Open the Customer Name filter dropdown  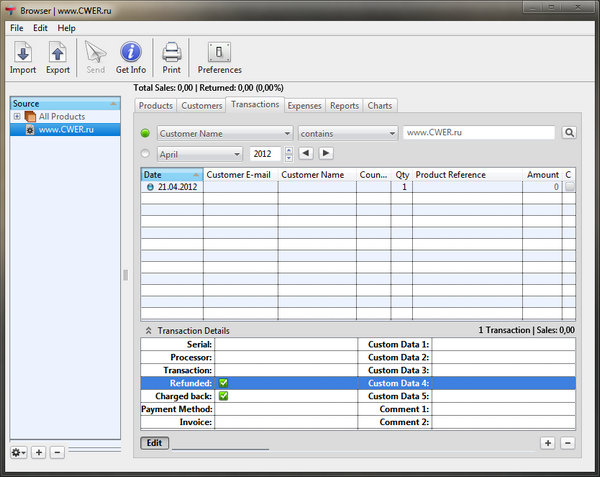[x=224, y=133]
